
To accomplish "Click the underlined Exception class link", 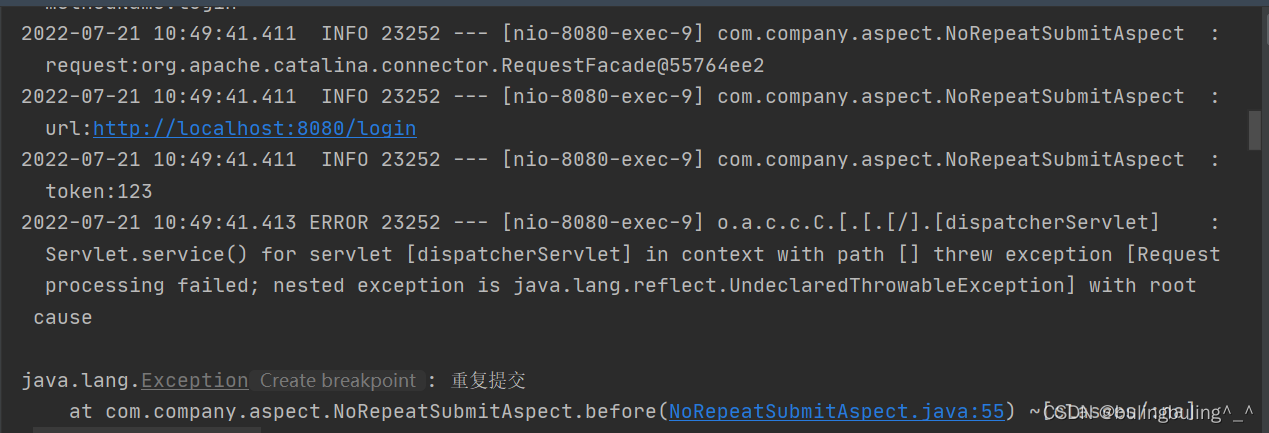I will [195, 381].
